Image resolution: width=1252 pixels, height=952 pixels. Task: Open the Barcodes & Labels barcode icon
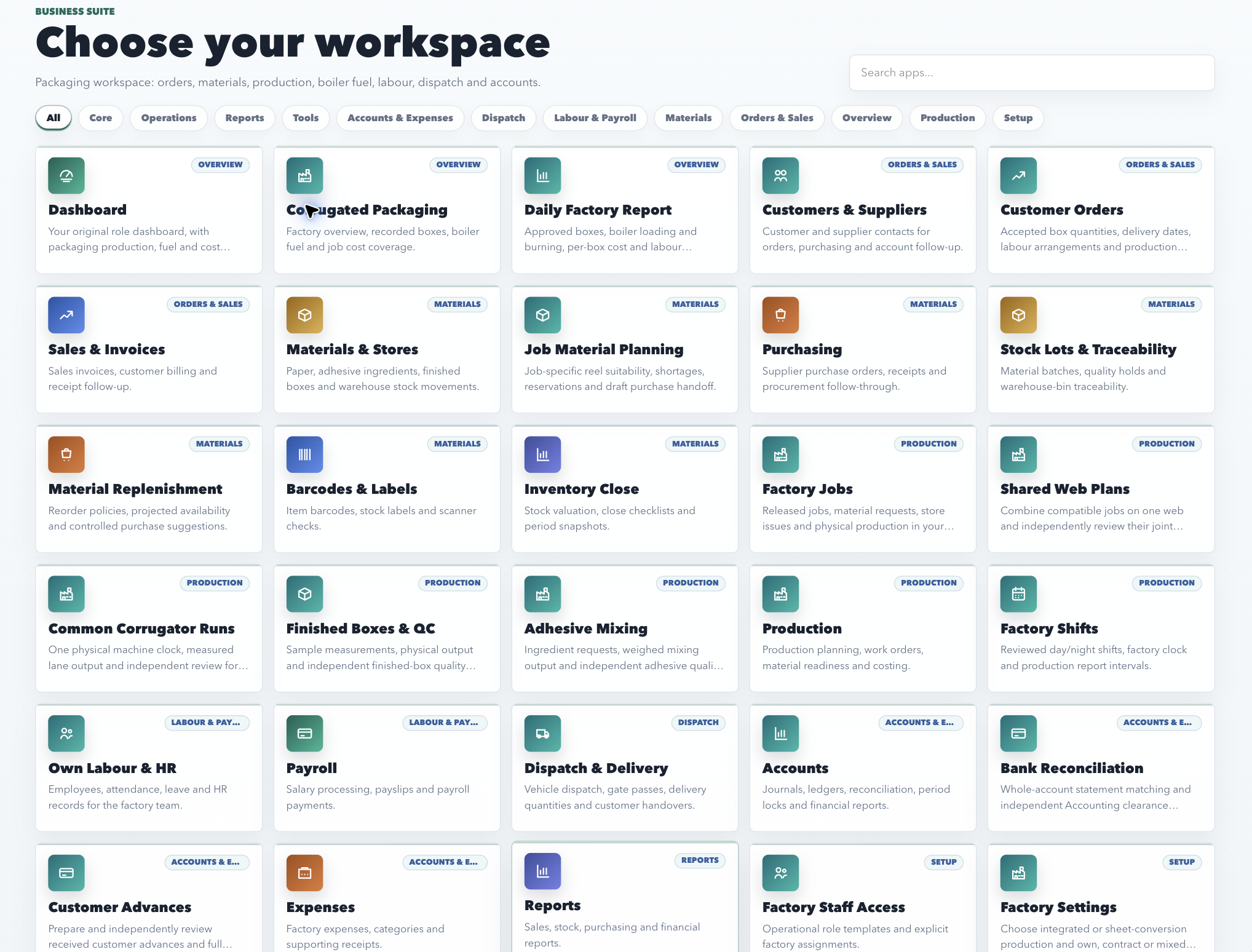click(304, 455)
